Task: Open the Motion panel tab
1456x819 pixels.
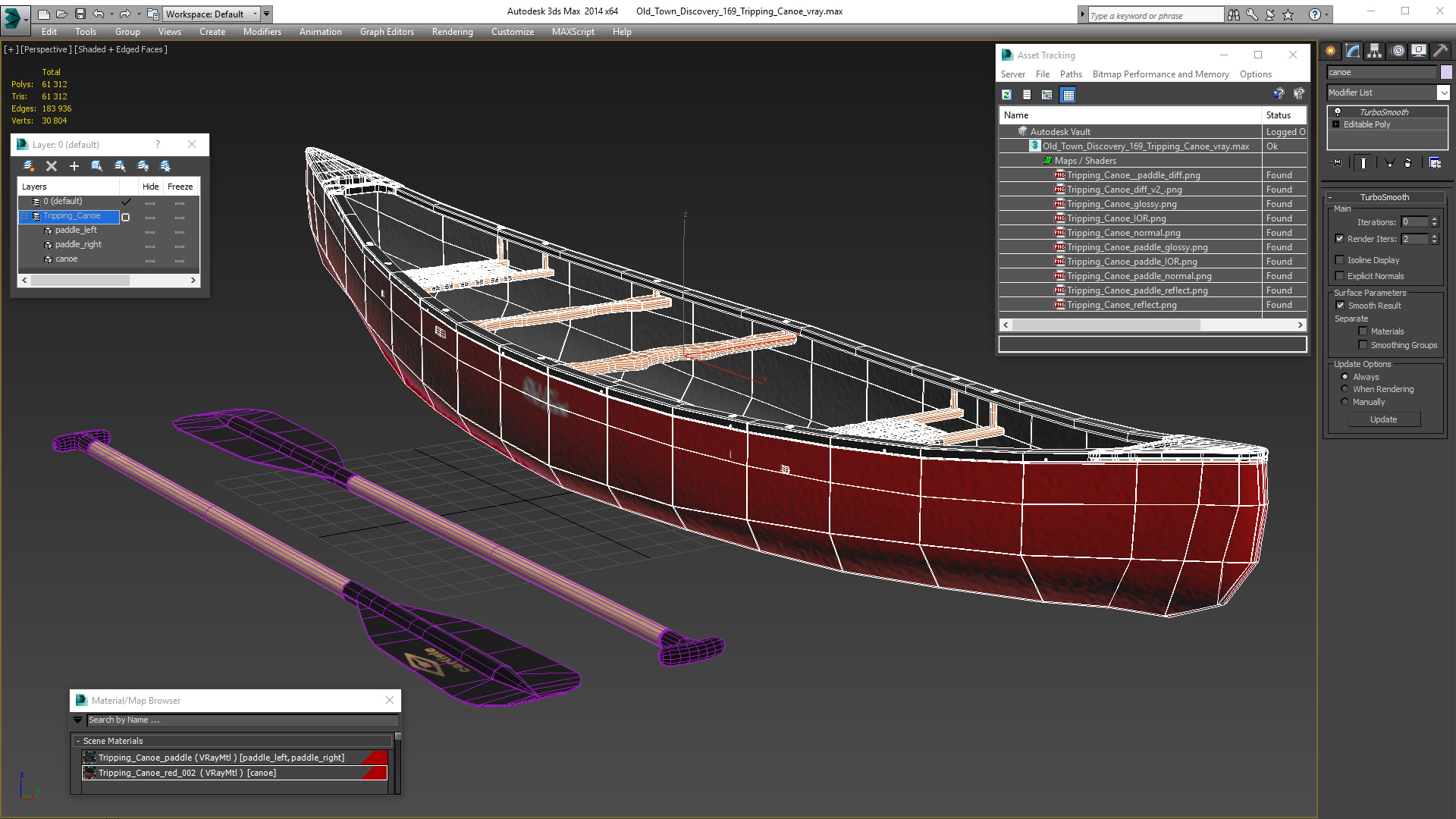Action: (x=1398, y=51)
